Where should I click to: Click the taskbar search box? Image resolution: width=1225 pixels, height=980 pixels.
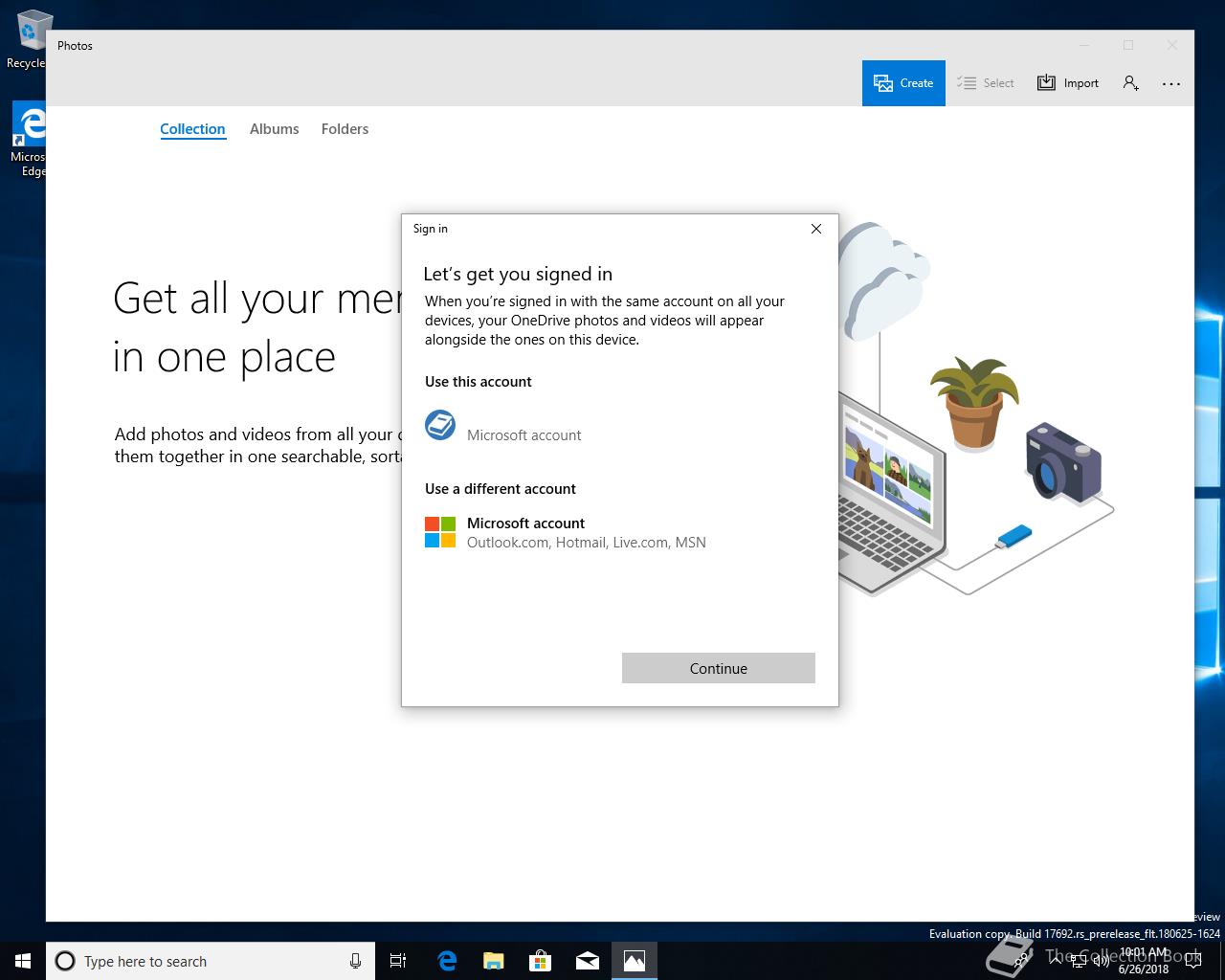tap(210, 961)
